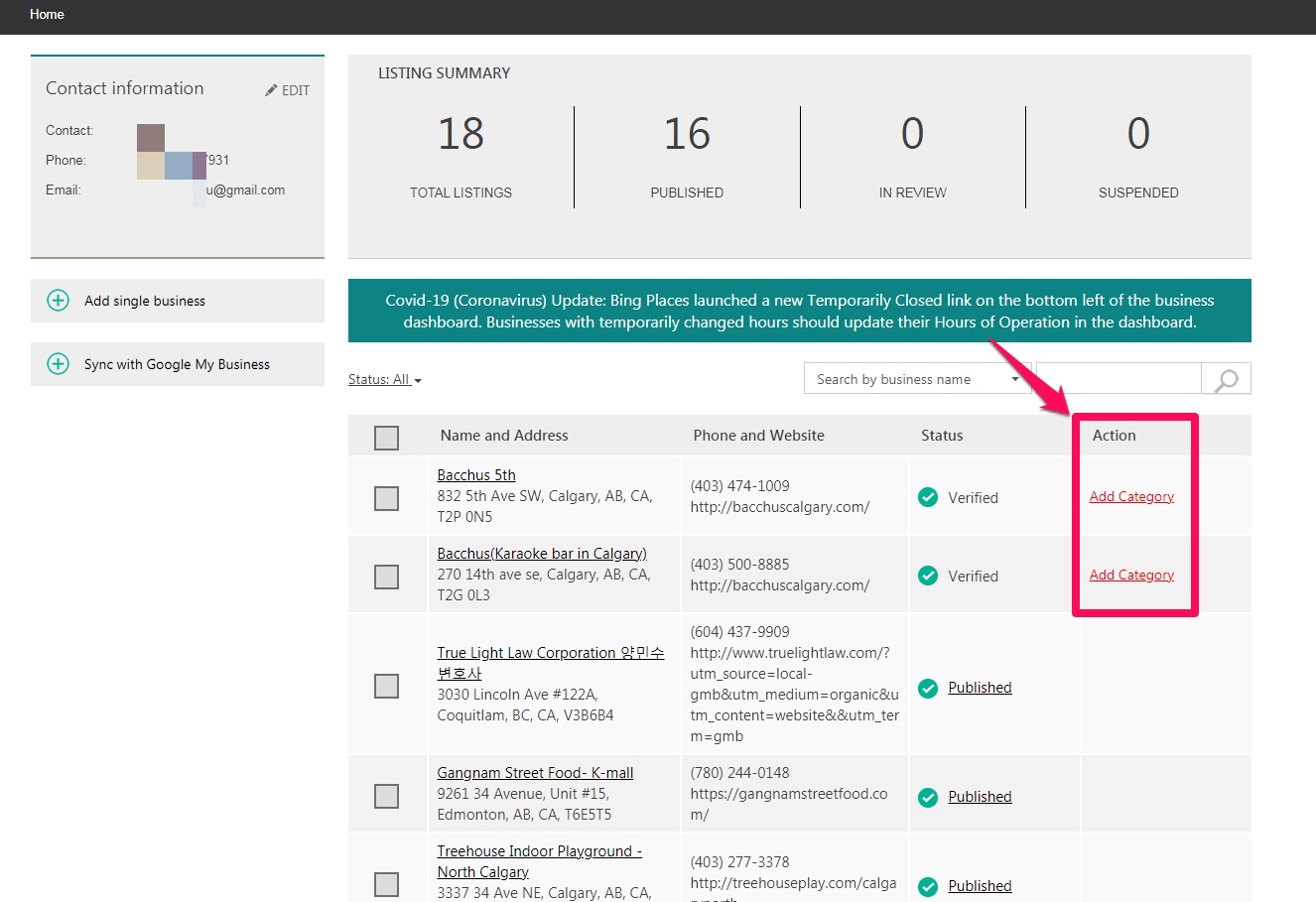Viewport: 1316px width, 902px height.
Task: Click the green Verified checkmark for Bacchus 5th
Action: click(x=928, y=497)
